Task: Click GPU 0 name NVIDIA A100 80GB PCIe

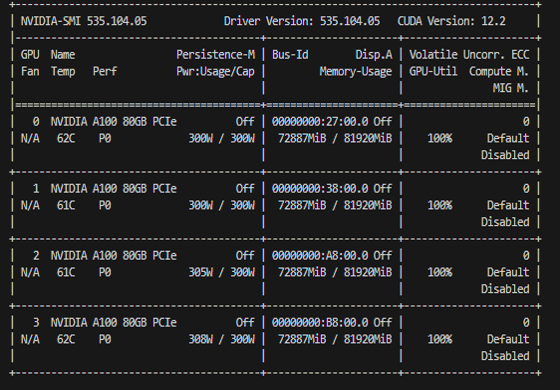Action: click(114, 122)
